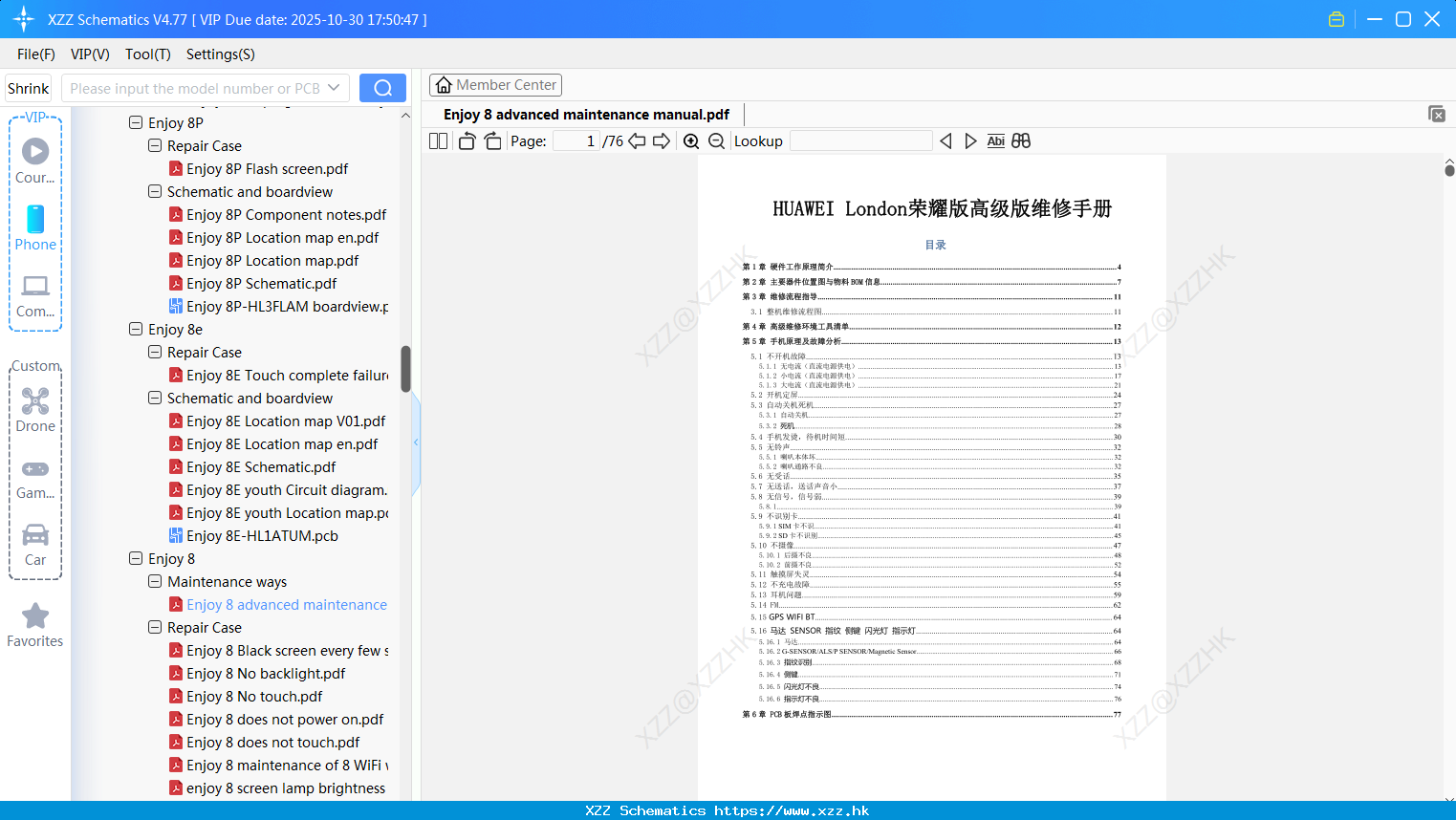Toggle the Abi match-case option
The width and height of the screenshot is (1456, 820).
click(x=995, y=141)
